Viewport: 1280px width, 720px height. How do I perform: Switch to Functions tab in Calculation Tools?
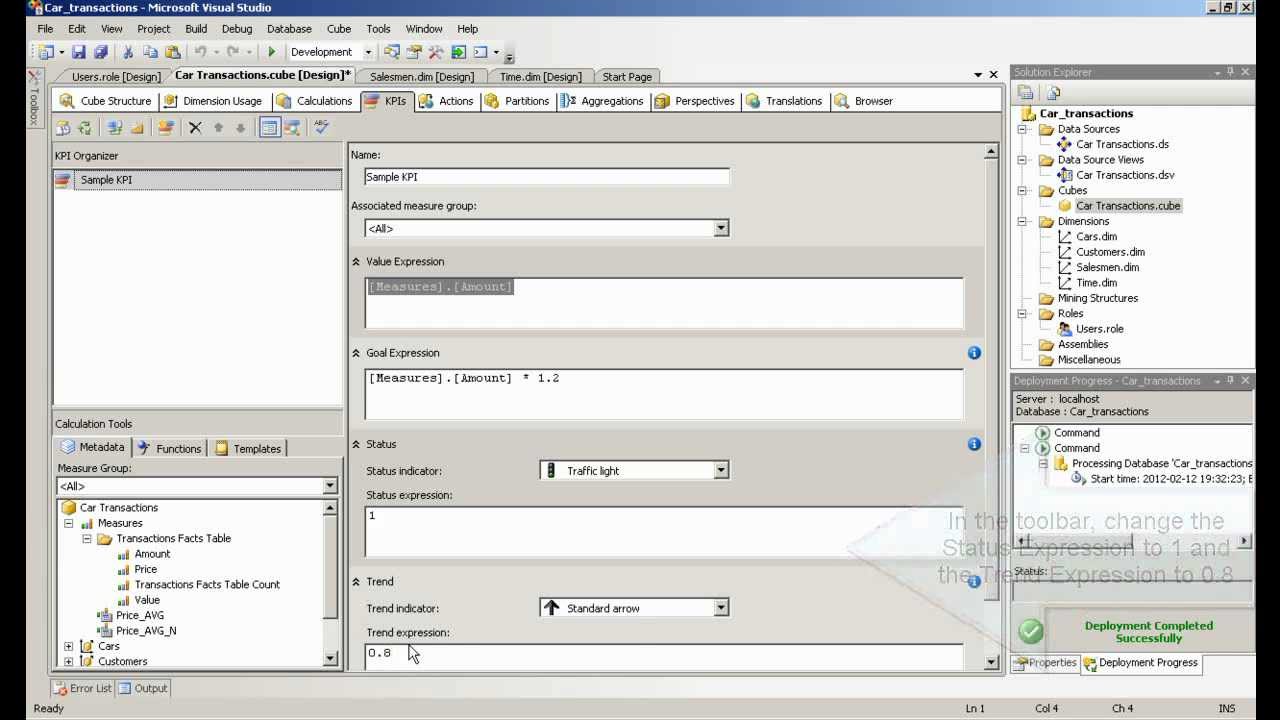tap(170, 449)
